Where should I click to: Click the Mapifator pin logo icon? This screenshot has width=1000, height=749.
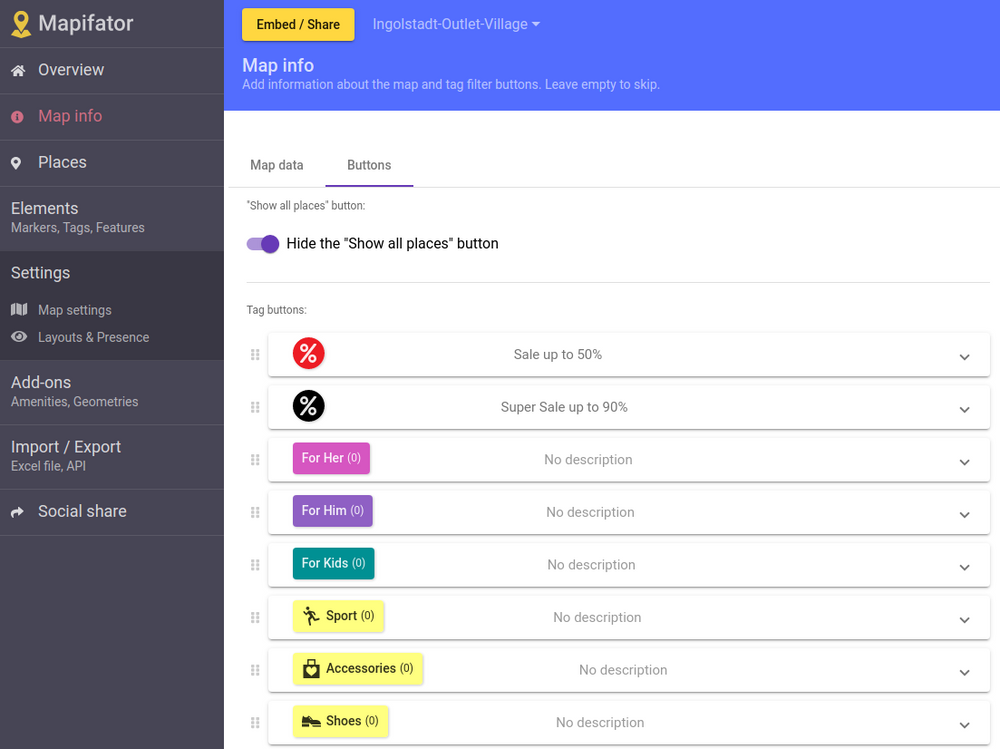[x=22, y=23]
